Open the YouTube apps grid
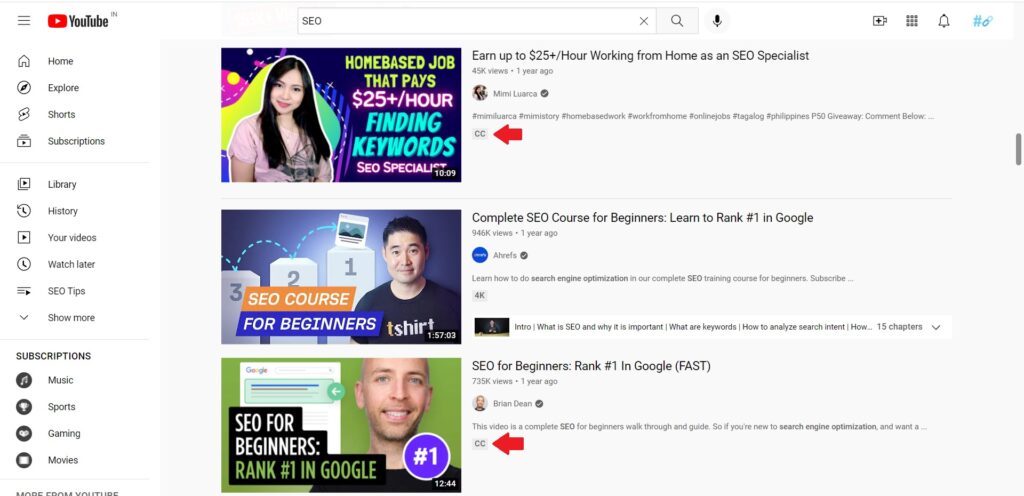Image resolution: width=1024 pixels, height=496 pixels. click(x=912, y=21)
